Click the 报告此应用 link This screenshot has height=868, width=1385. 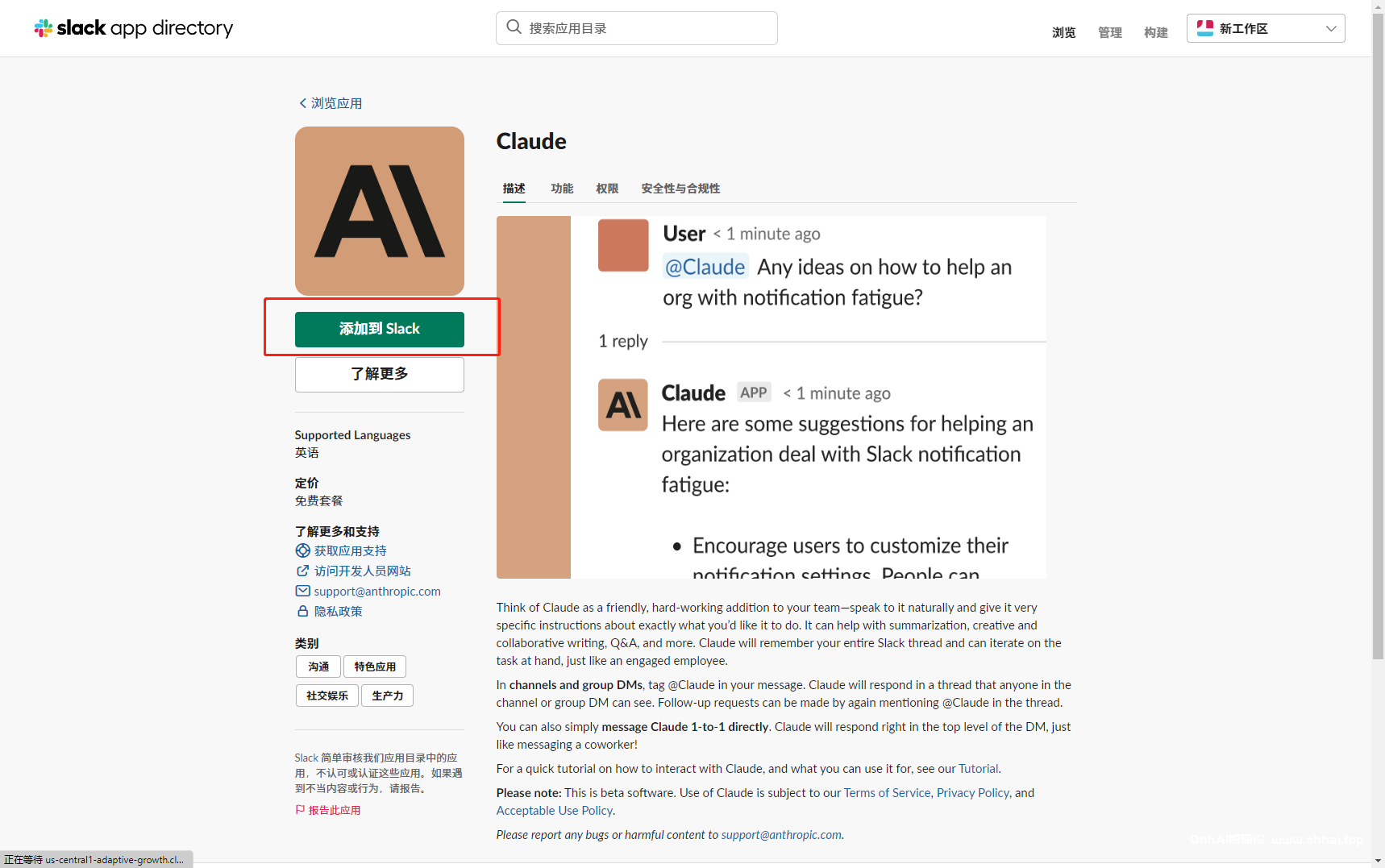[334, 810]
